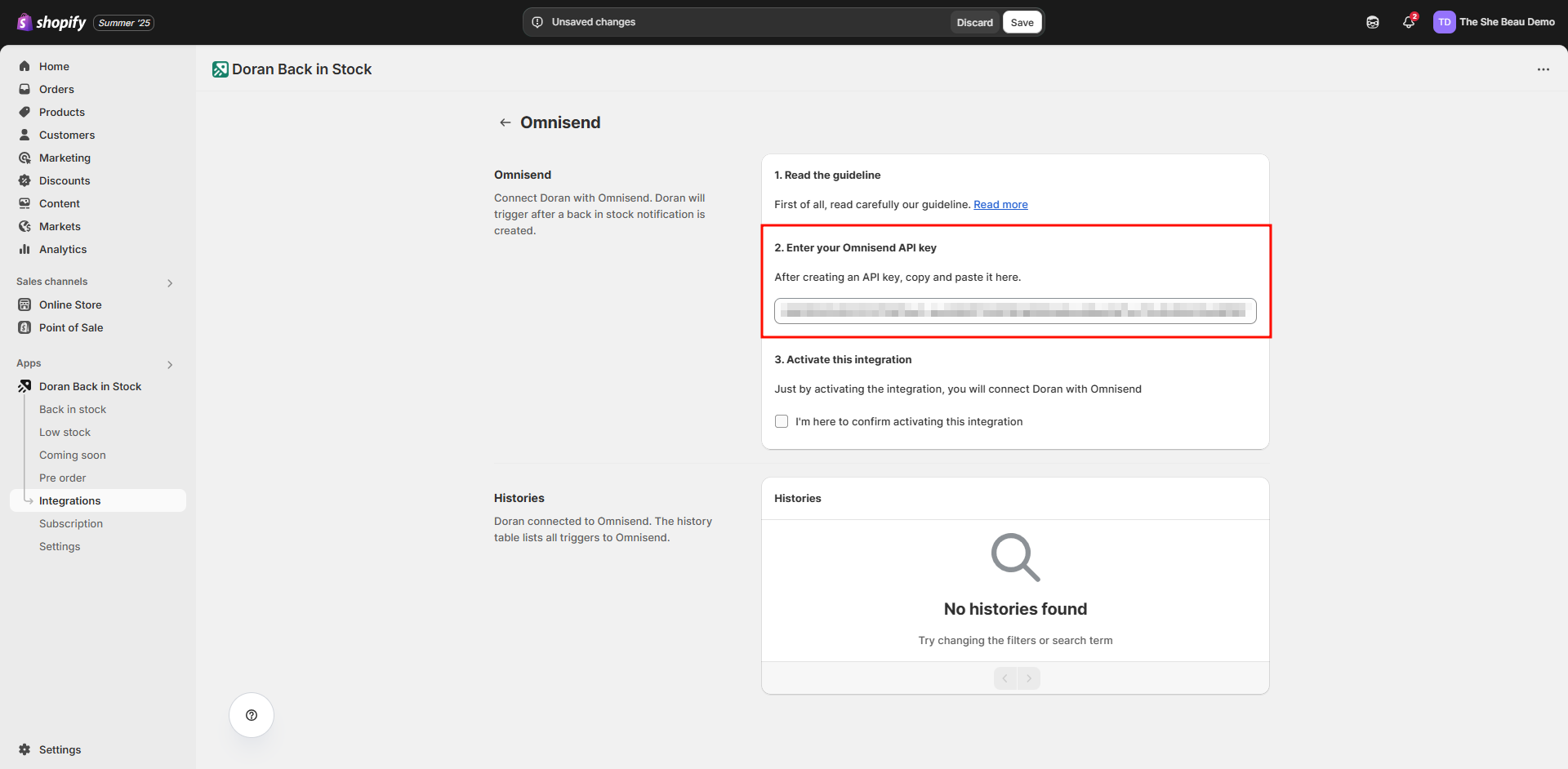The image size is (1568, 769).
Task: Open the Sidekick assistant icon in top bar
Action: click(x=1373, y=22)
